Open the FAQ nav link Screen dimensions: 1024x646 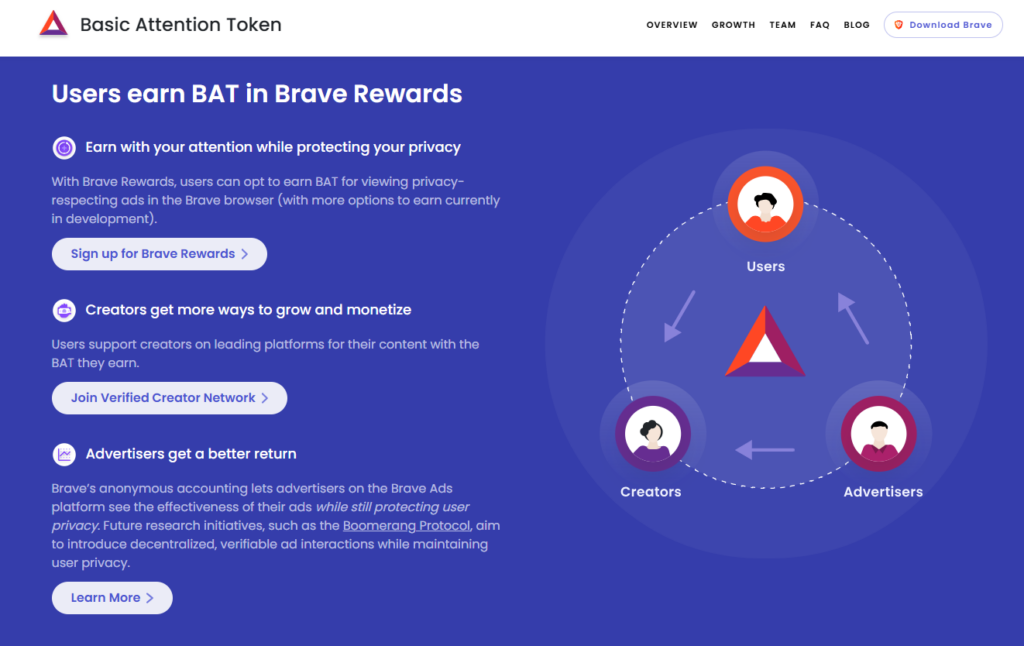pos(820,25)
